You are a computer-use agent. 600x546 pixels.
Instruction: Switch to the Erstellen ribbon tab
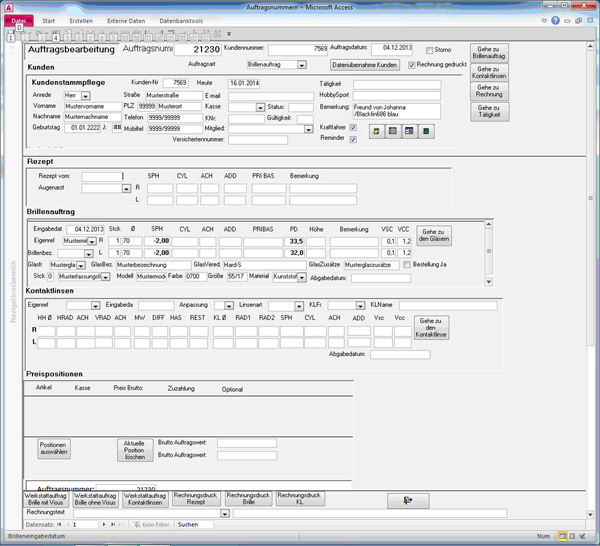[x=81, y=21]
